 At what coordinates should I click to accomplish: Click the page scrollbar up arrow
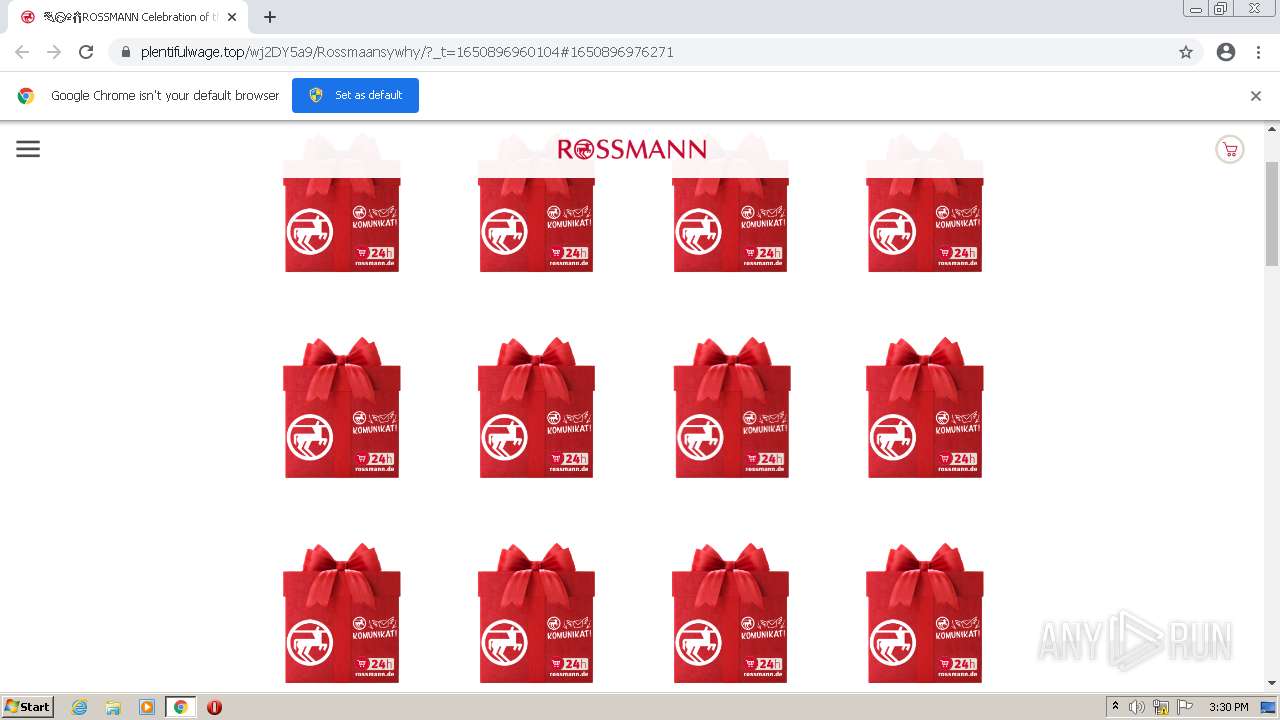(x=1272, y=129)
